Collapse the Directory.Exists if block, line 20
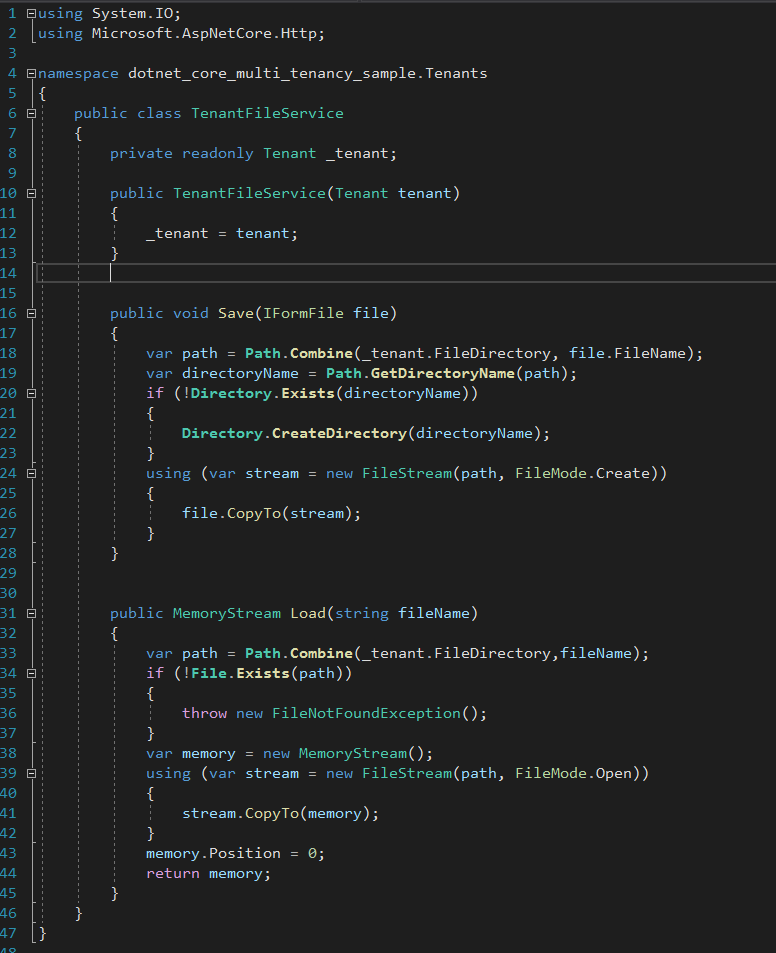Screen dimensions: 776x953 pyautogui.click(x=32, y=393)
